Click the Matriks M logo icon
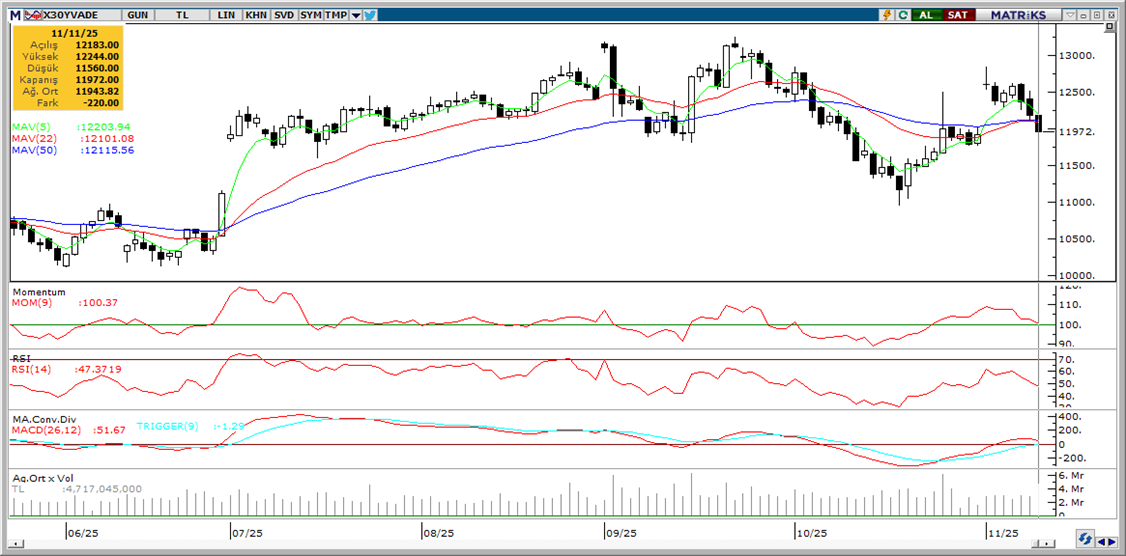Image resolution: width=1126 pixels, height=556 pixels. coord(15,15)
